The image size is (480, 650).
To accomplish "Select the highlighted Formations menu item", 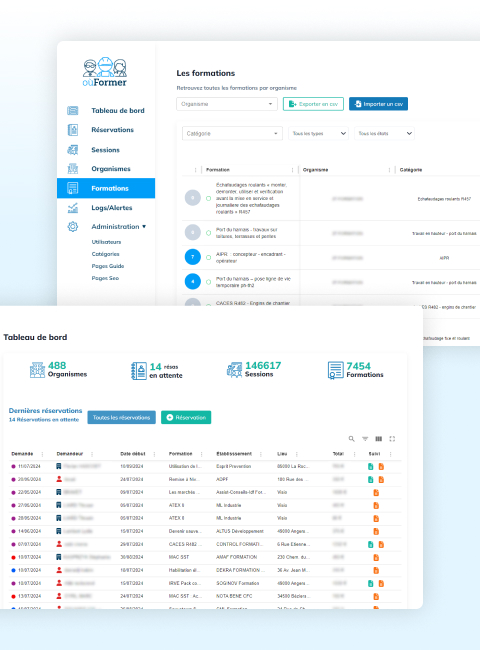I will 106,188.
